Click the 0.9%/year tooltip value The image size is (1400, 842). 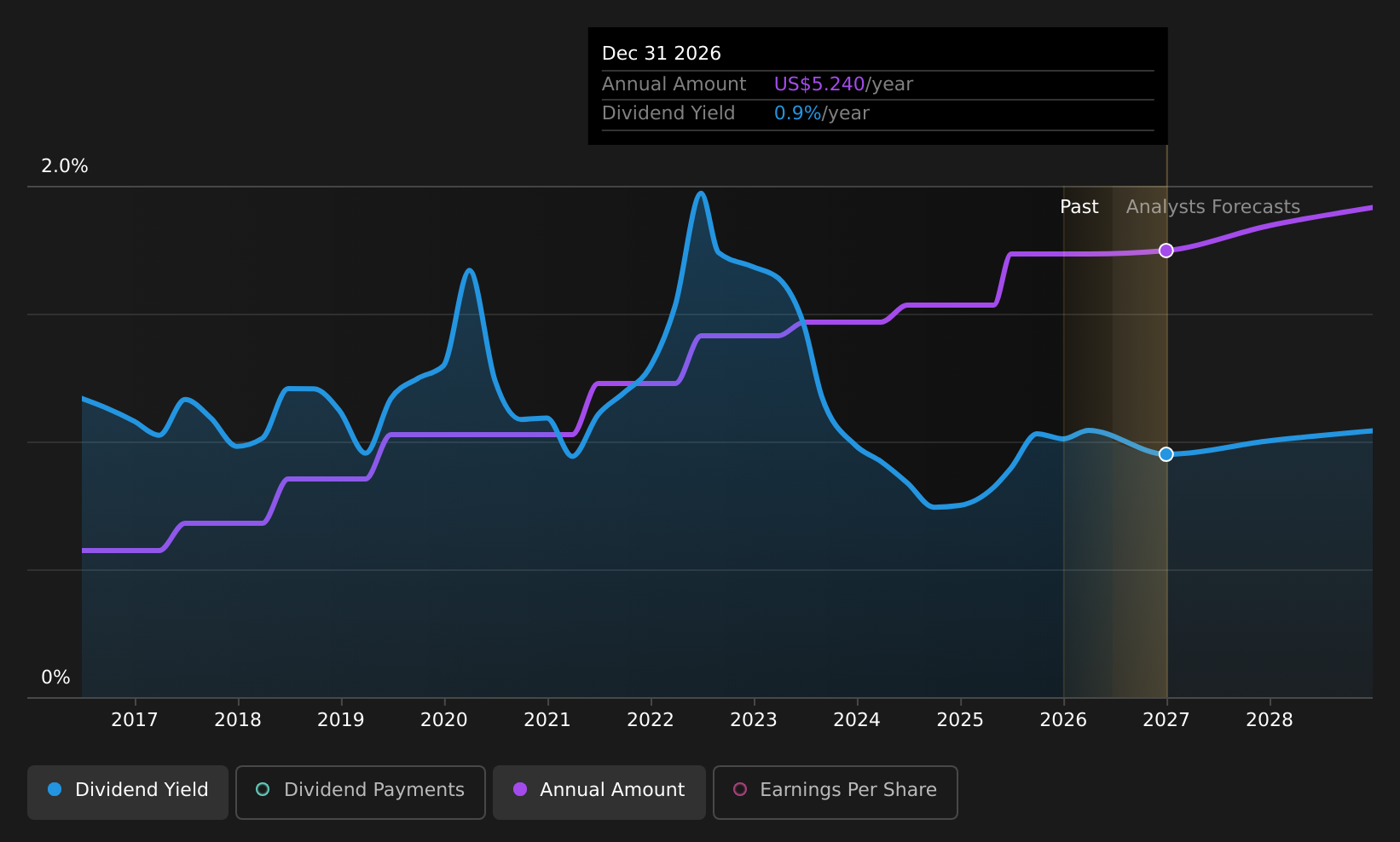point(822,113)
